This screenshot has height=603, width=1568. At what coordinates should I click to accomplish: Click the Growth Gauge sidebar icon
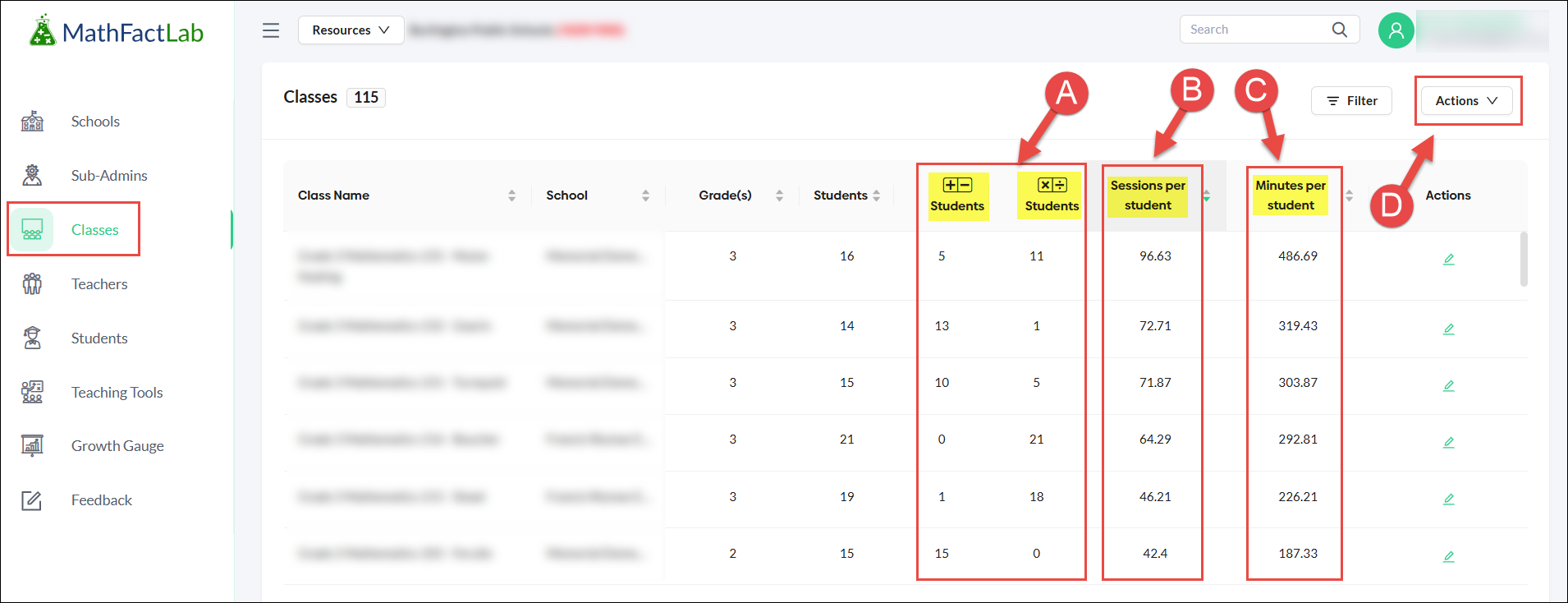point(32,445)
